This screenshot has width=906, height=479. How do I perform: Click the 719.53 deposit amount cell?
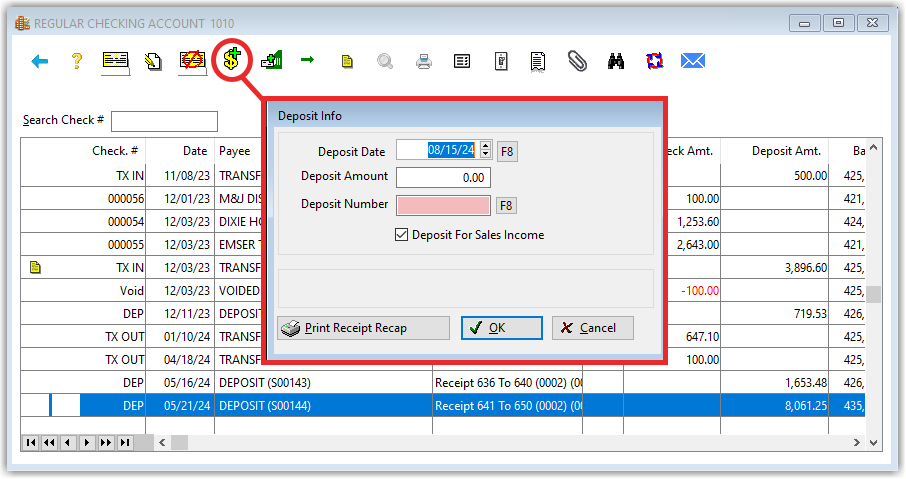(x=774, y=314)
